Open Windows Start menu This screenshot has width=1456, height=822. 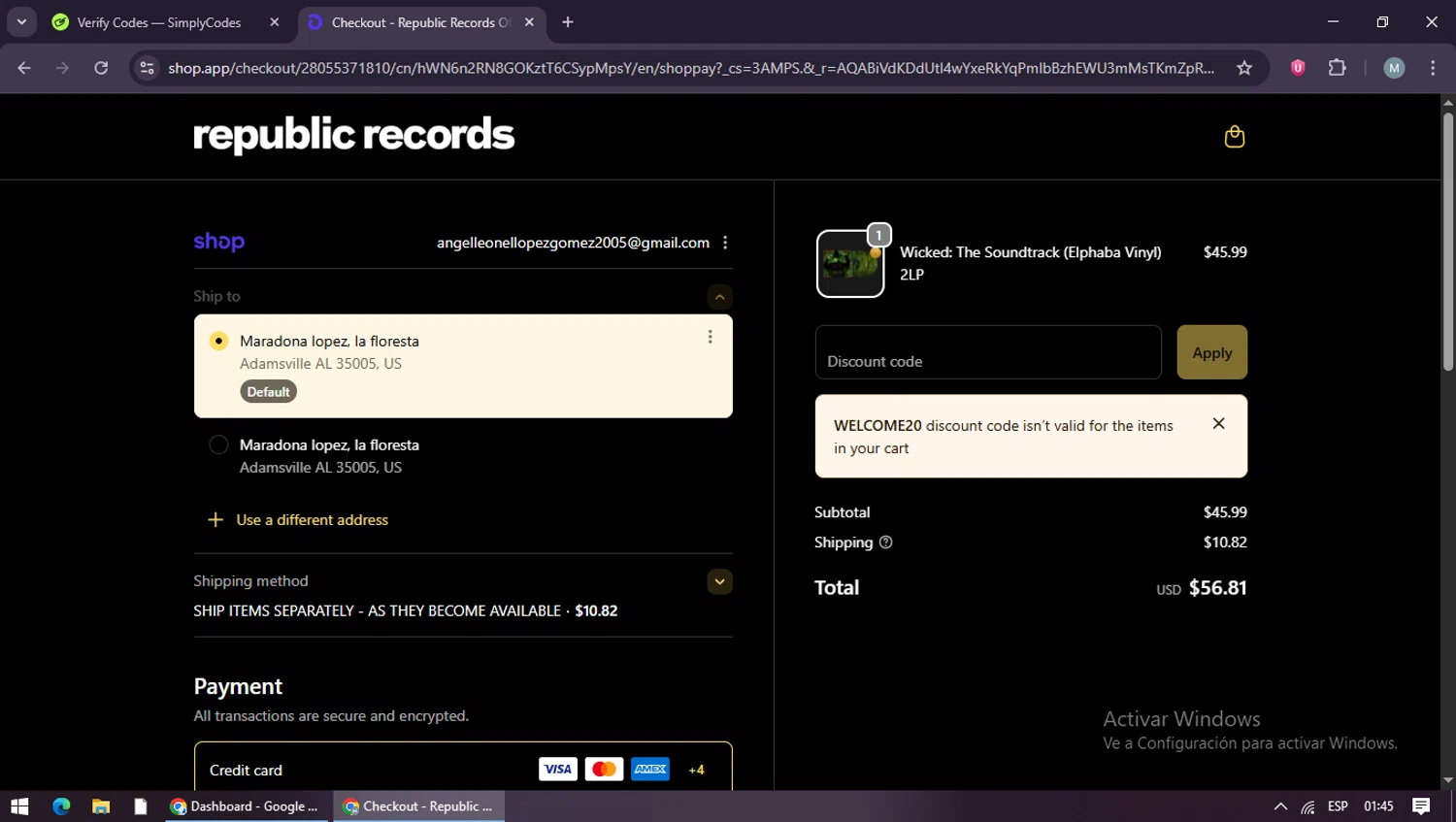tap(19, 806)
